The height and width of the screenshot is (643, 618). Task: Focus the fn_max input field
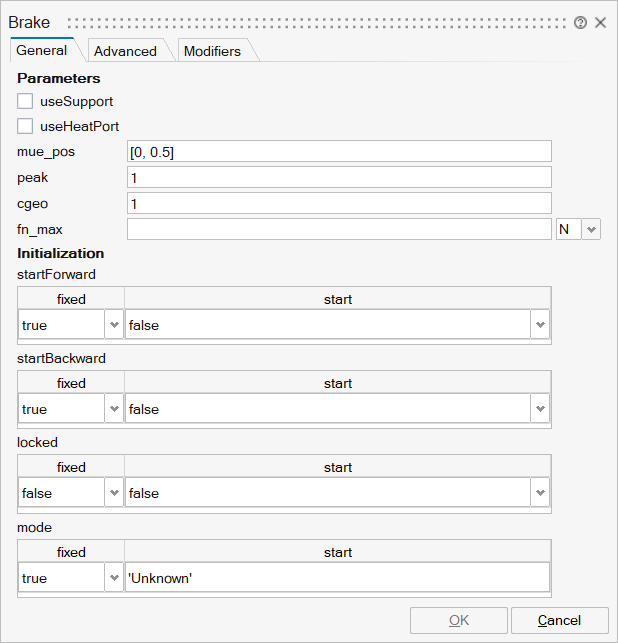pos(339,229)
